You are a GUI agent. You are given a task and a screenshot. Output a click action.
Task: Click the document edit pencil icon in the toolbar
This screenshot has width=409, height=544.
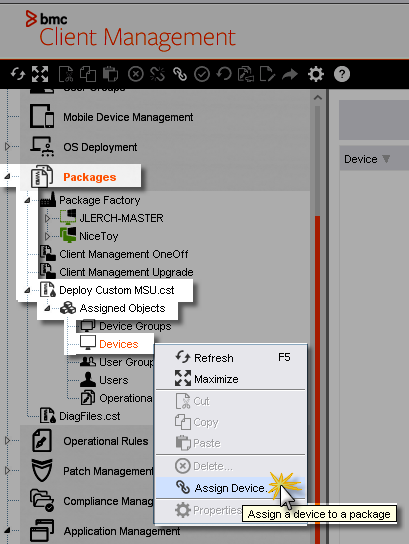click(267, 74)
